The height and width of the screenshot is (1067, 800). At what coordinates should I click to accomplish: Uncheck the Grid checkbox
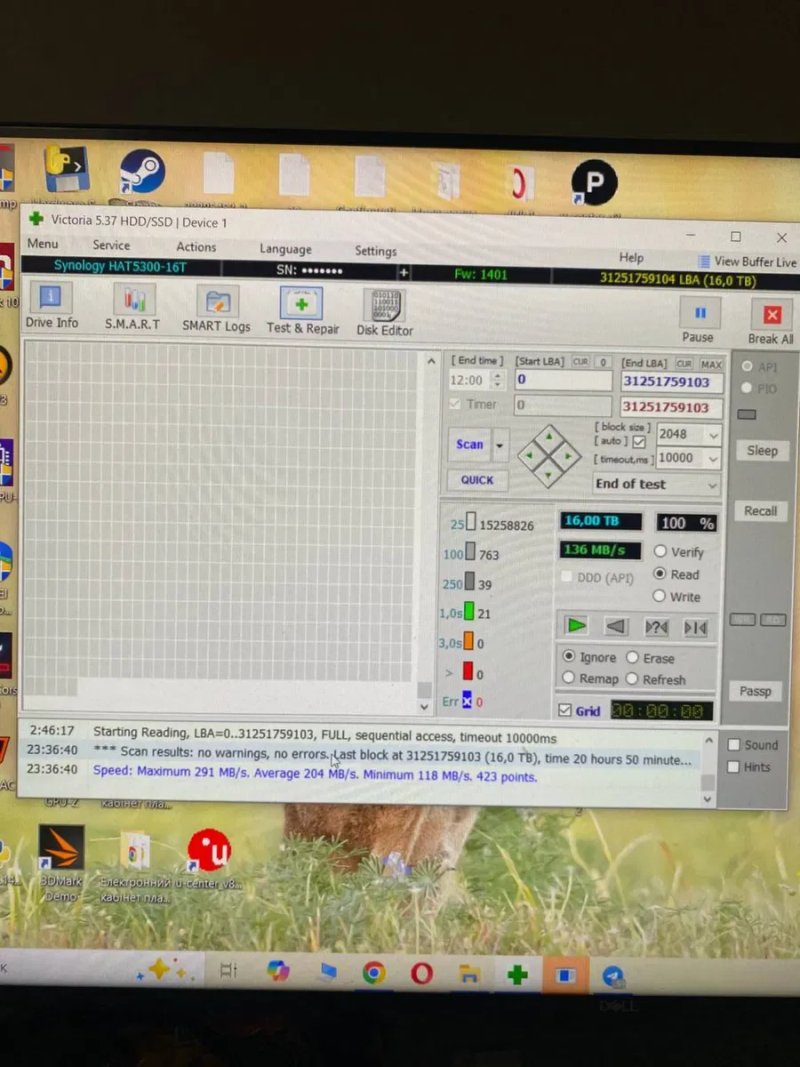(565, 710)
